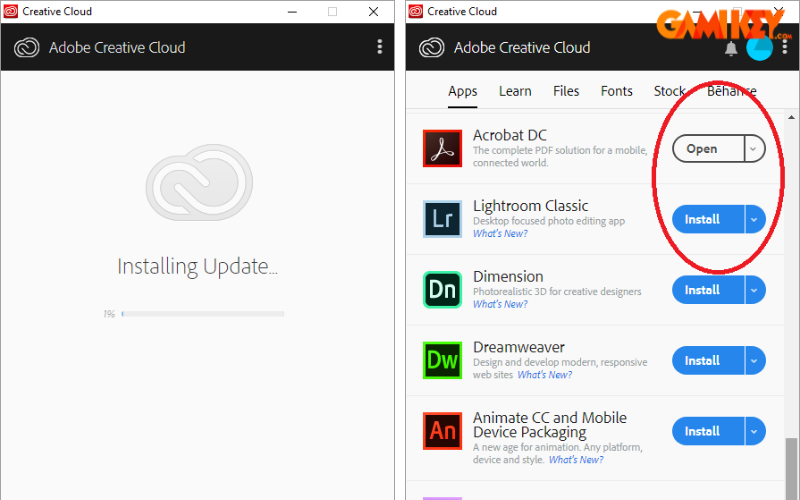Click Creative Cloud logo in left window header
This screenshot has width=800, height=500.
pyautogui.click(x=27, y=47)
